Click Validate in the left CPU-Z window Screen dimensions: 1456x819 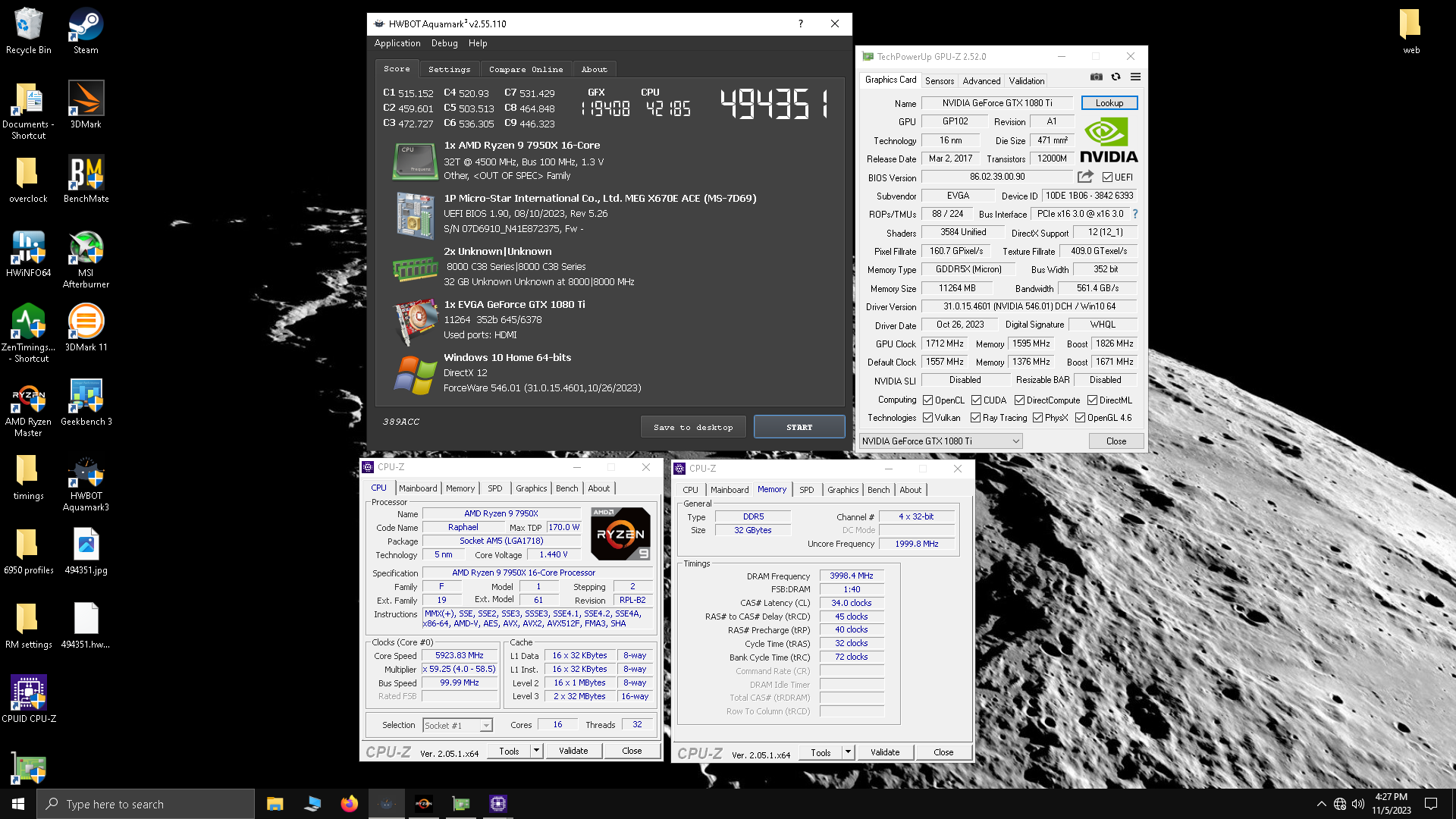click(x=573, y=751)
